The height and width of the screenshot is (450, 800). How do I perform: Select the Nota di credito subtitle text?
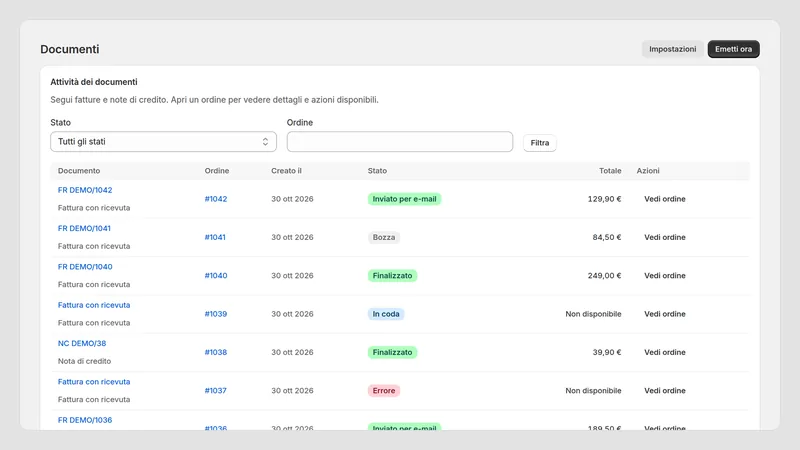coord(84,361)
